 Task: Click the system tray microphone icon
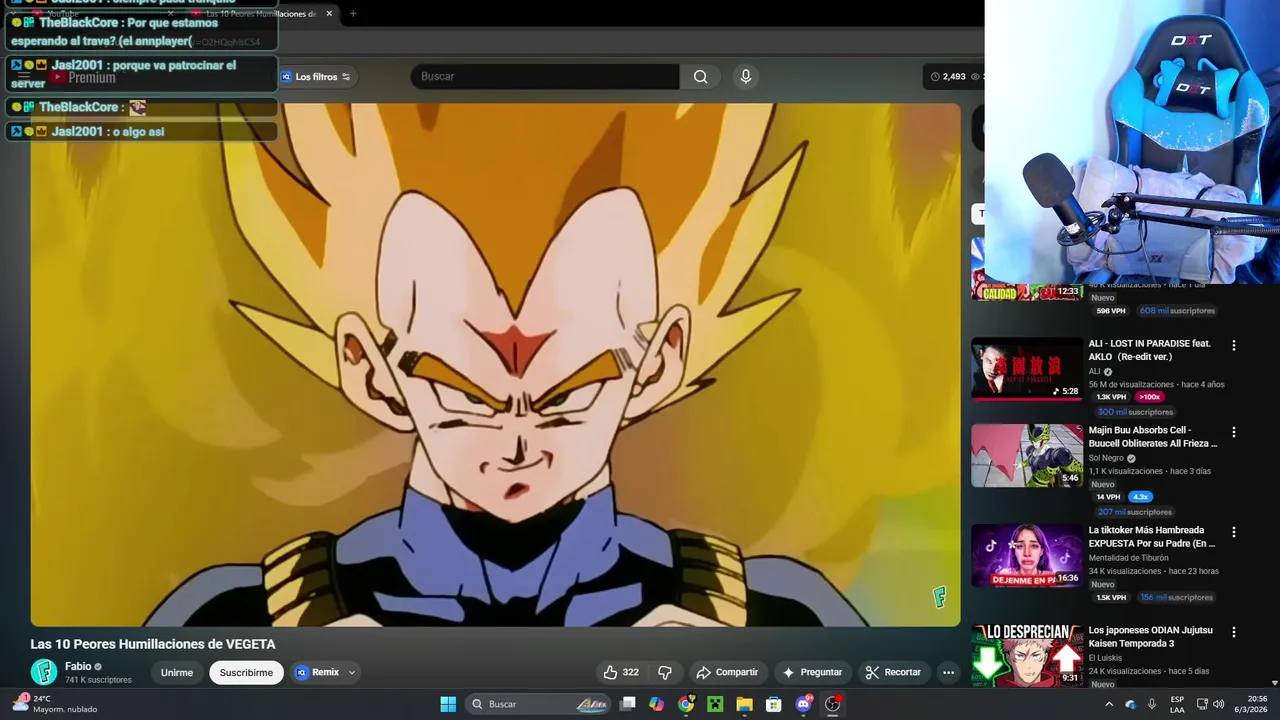[x=1152, y=704]
